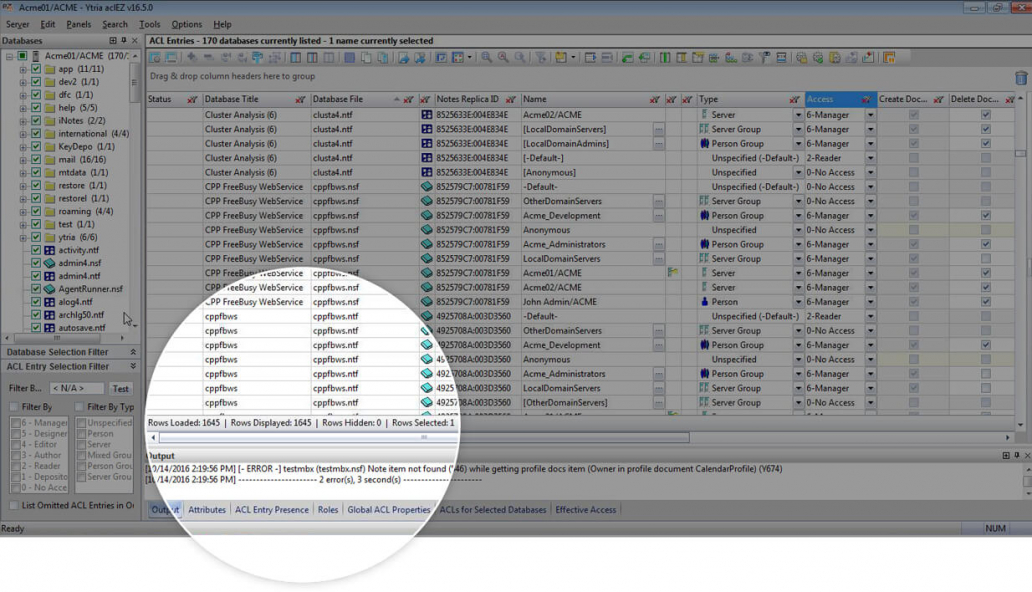Click the orange layout icon at toolbar end
The image size is (1032, 592).
tap(889, 58)
